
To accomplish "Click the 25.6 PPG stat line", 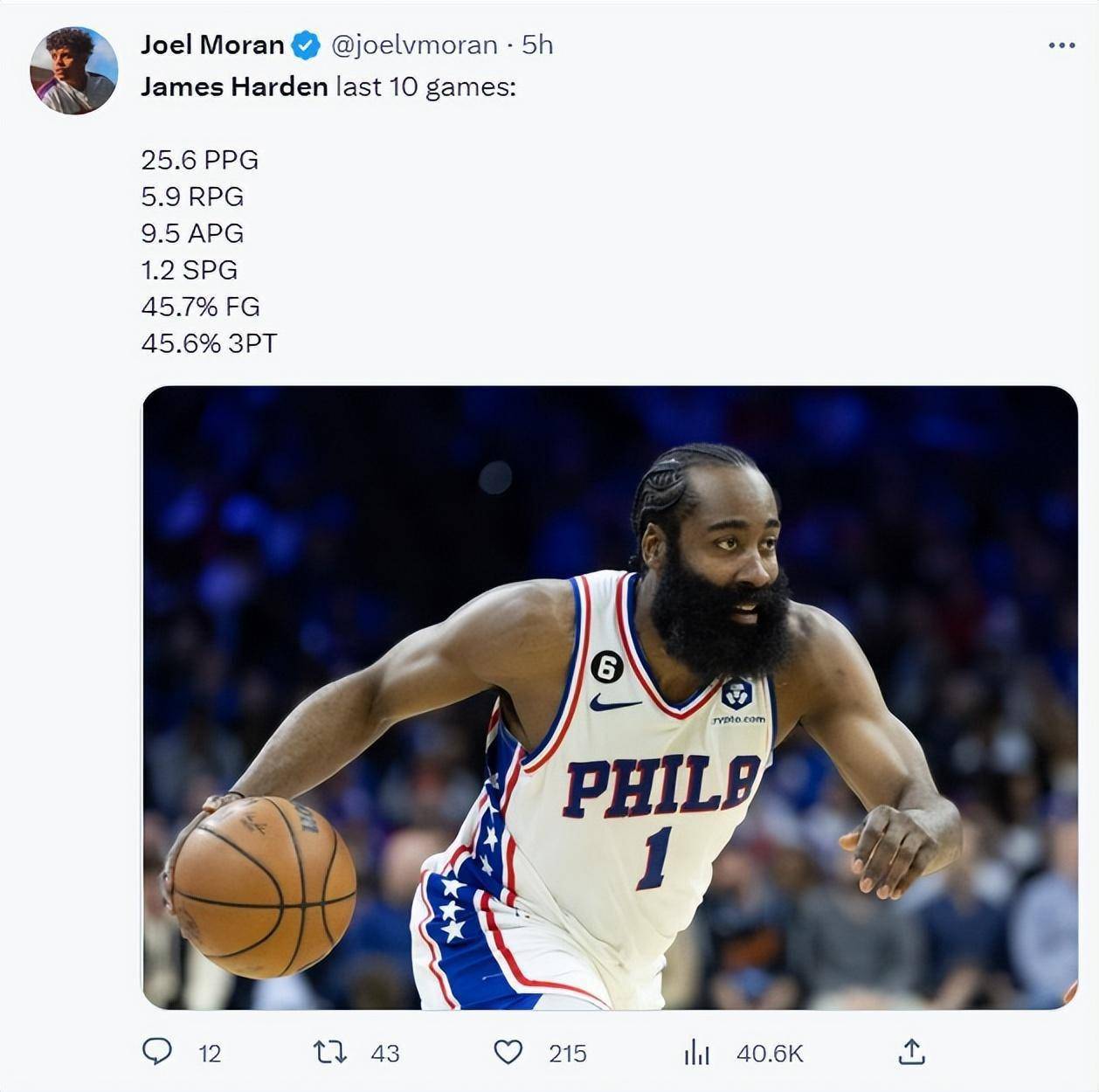I will click(x=200, y=160).
